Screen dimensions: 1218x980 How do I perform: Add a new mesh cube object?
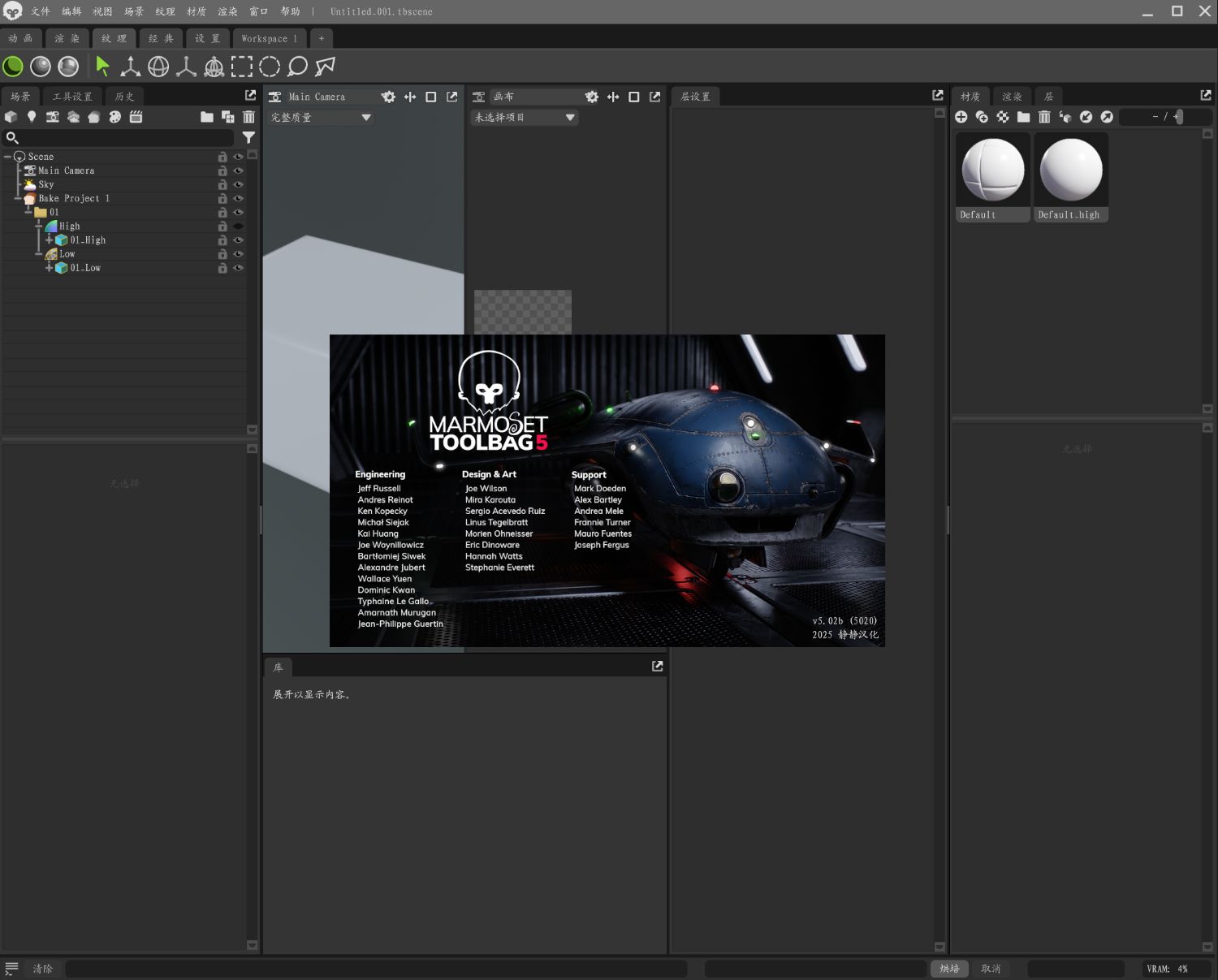(x=11, y=117)
